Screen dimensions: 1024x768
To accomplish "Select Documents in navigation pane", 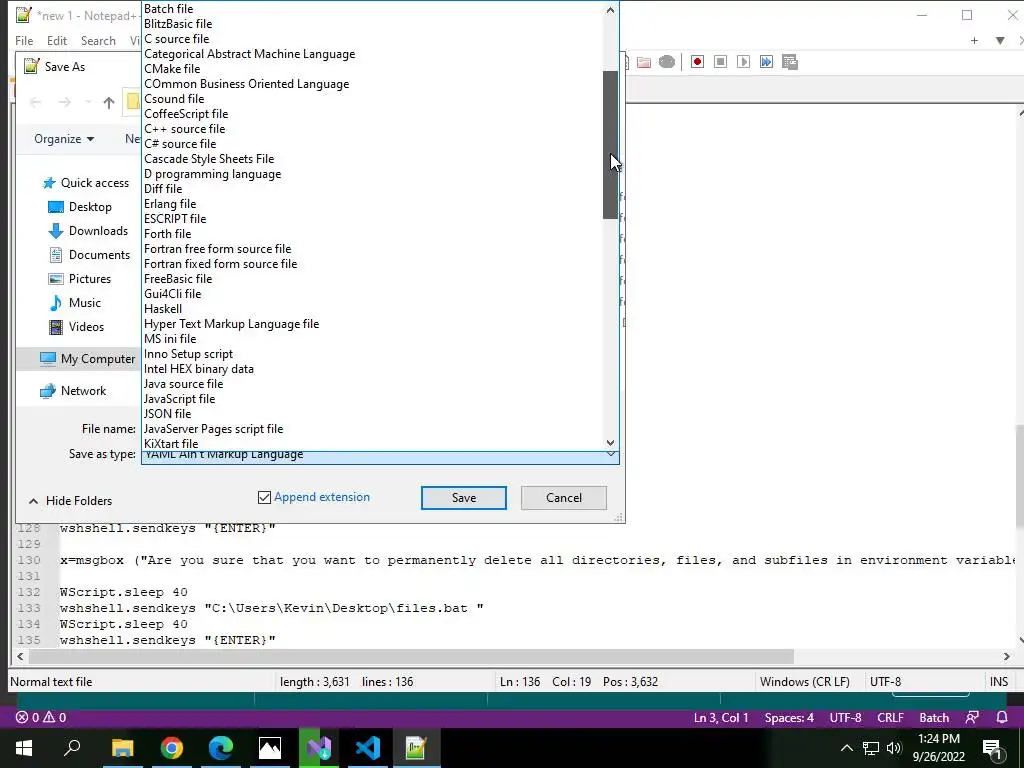I will [89, 255].
